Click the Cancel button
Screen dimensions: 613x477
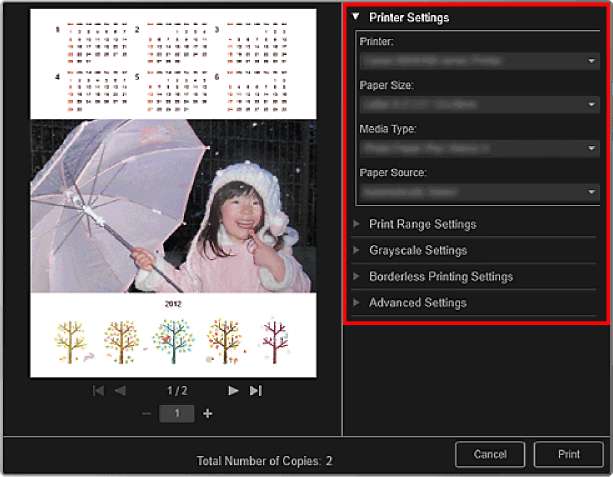tap(490, 454)
